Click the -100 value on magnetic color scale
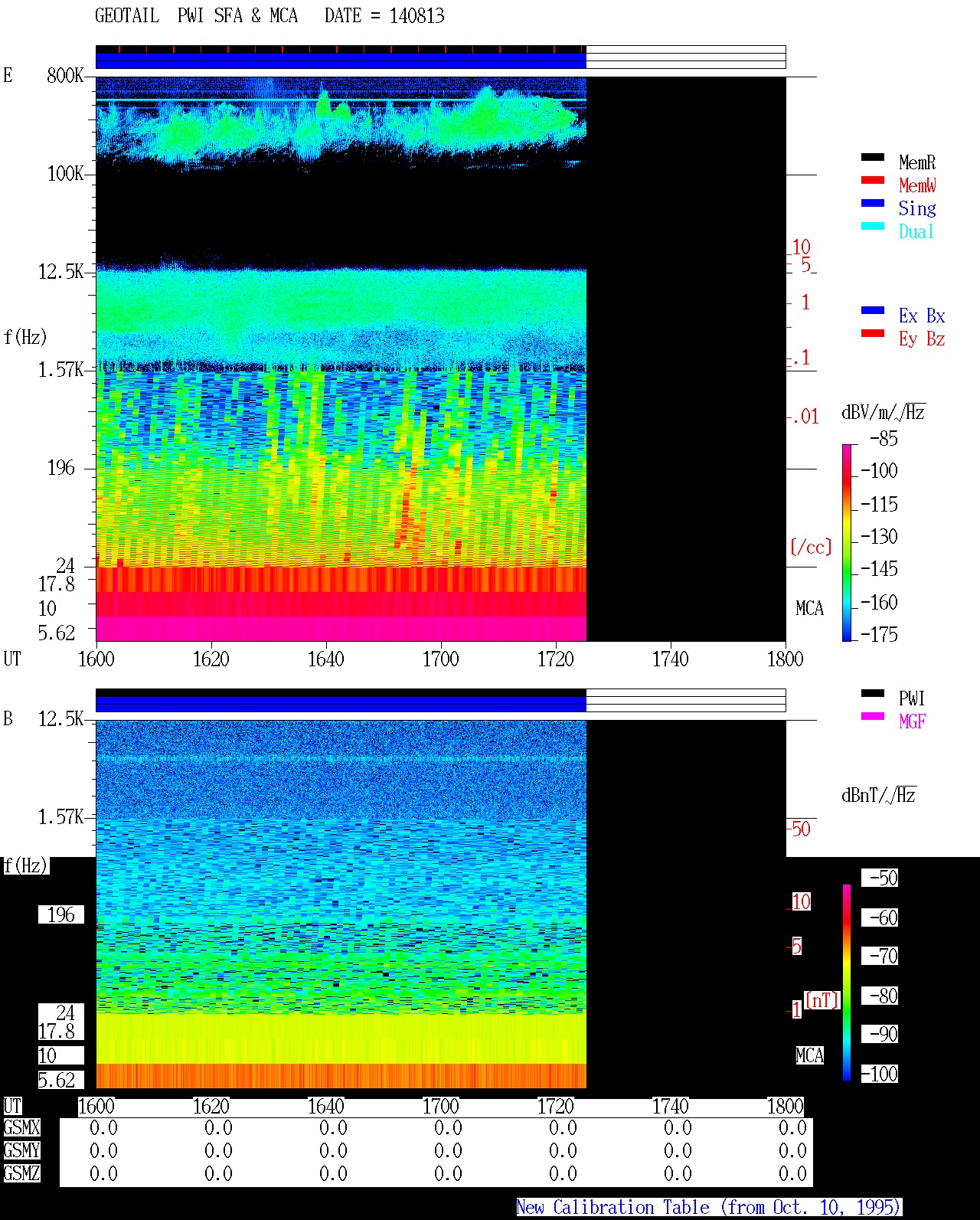The image size is (980, 1220). [879, 1074]
